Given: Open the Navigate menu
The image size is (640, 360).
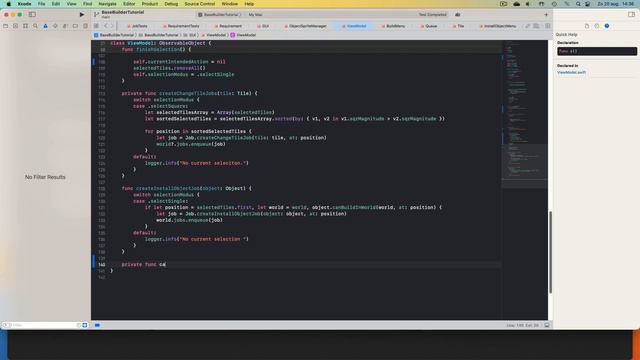Looking at the screenshot, I should 107,4.
